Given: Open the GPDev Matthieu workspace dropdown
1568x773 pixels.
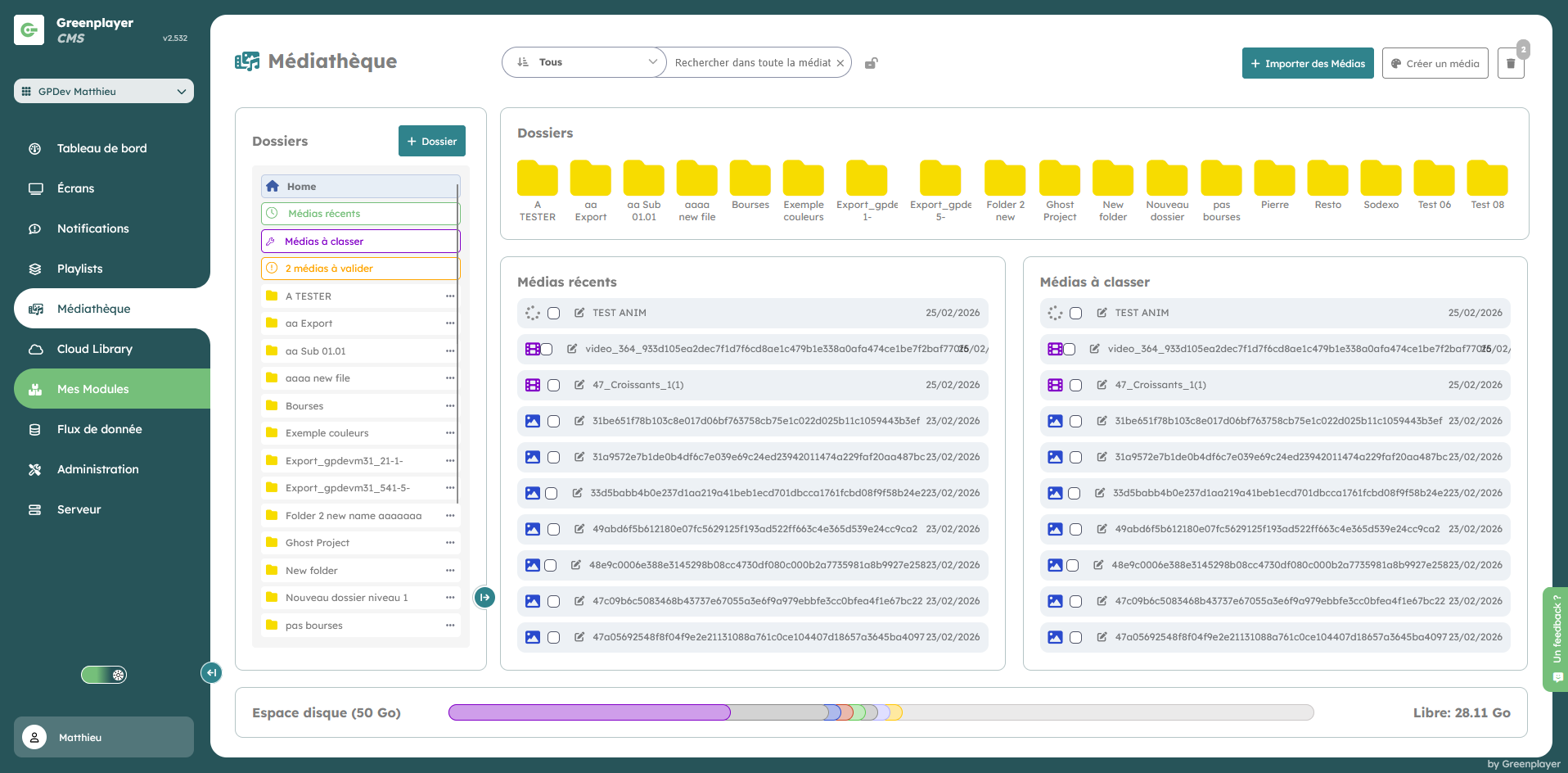Looking at the screenshot, I should [104, 91].
